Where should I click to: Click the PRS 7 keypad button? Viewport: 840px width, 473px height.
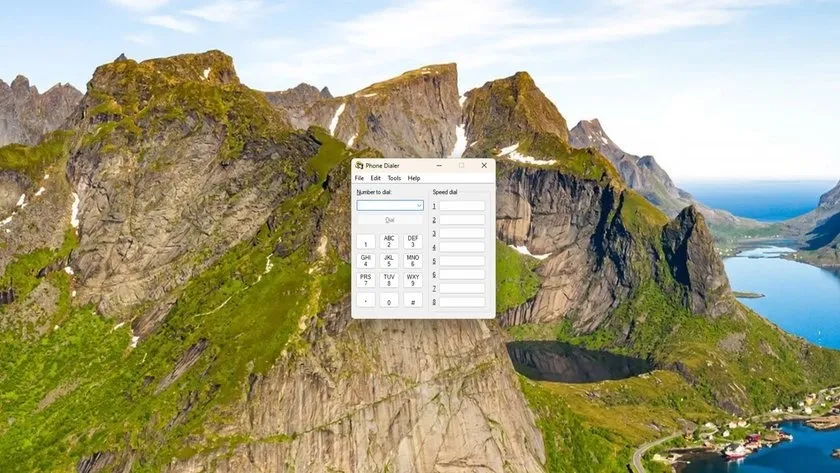click(x=366, y=280)
